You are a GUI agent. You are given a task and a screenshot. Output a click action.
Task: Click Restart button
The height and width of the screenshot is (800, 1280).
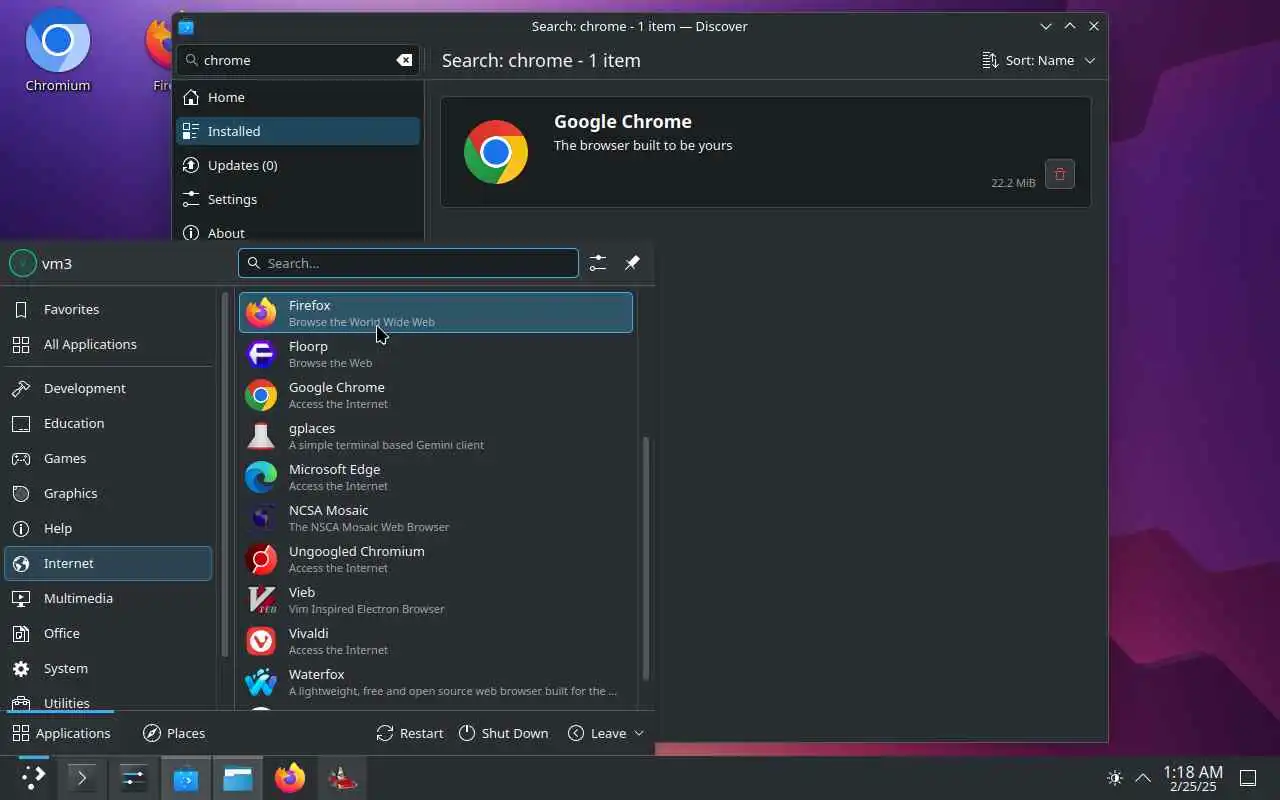(410, 733)
